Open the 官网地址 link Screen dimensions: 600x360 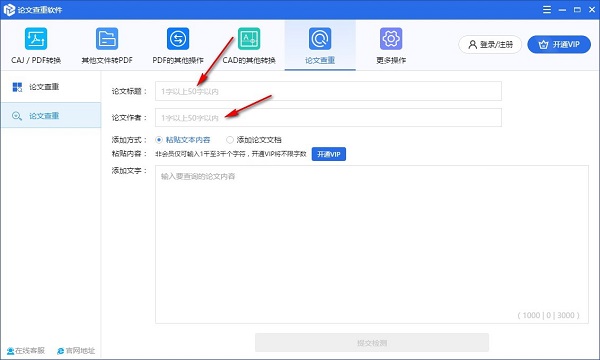pyautogui.click(x=76, y=350)
